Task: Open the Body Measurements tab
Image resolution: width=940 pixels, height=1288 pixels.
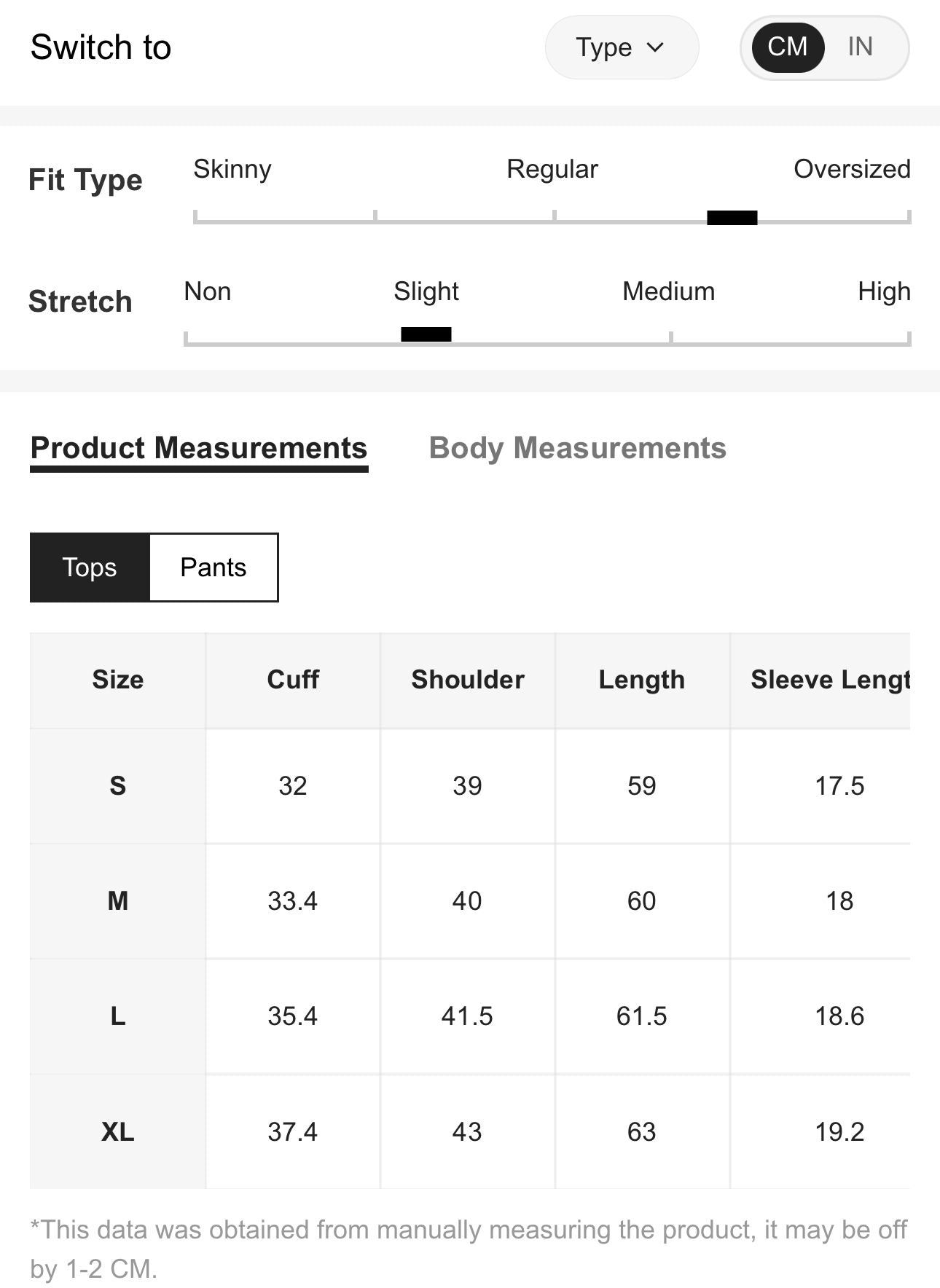Action: [x=577, y=448]
